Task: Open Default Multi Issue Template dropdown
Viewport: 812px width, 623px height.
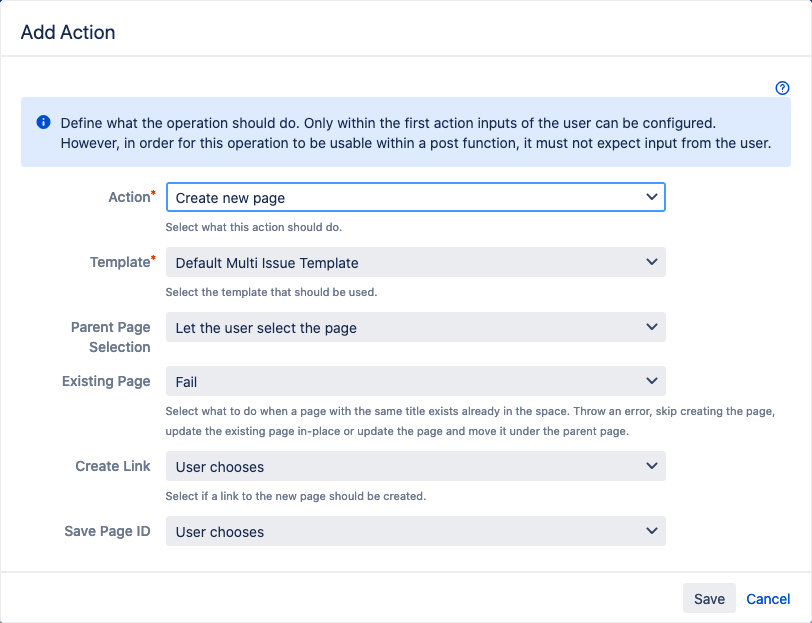Action: click(x=415, y=262)
